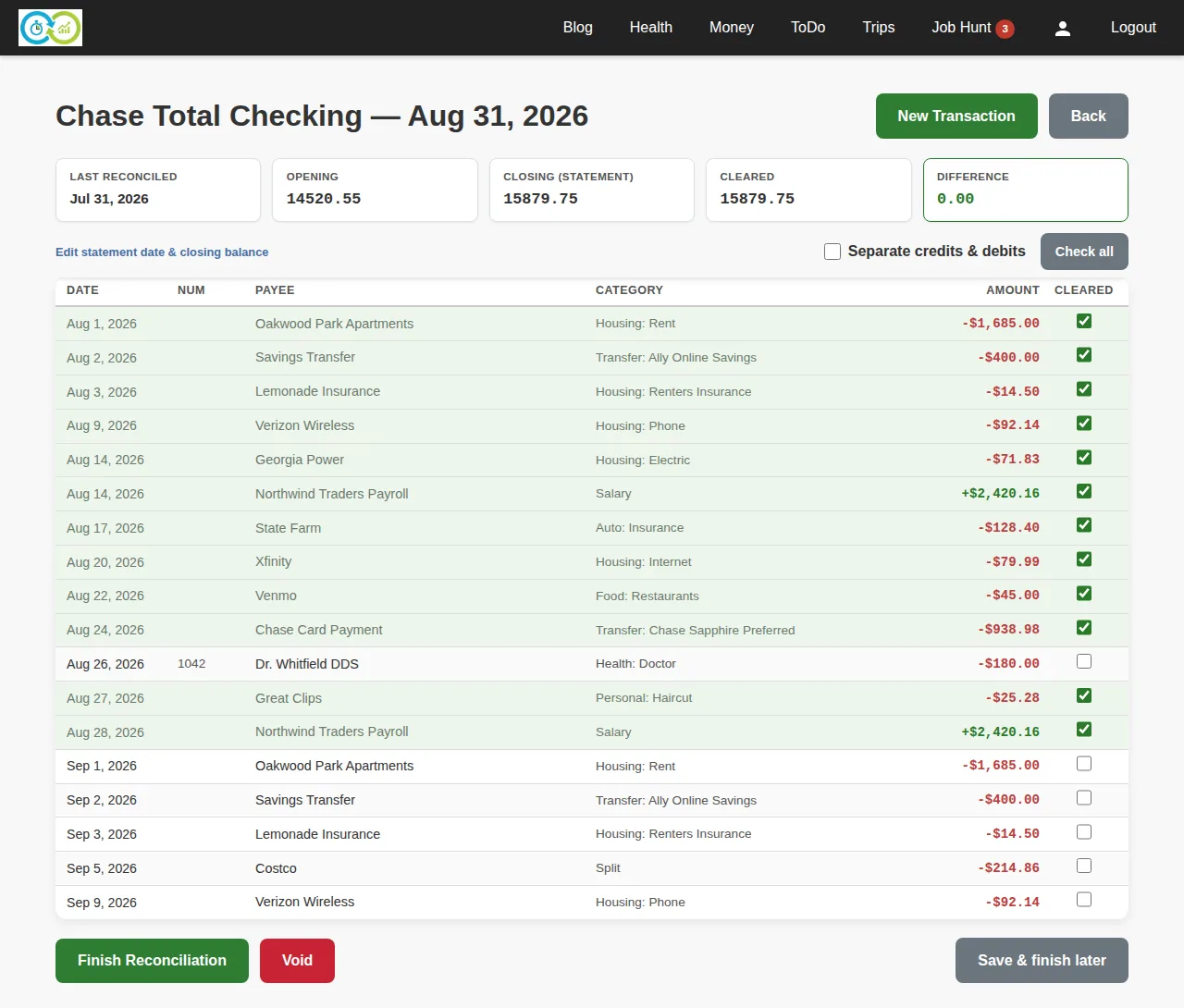Mark Costco transaction as cleared
Image resolution: width=1184 pixels, height=1008 pixels.
click(1084, 866)
